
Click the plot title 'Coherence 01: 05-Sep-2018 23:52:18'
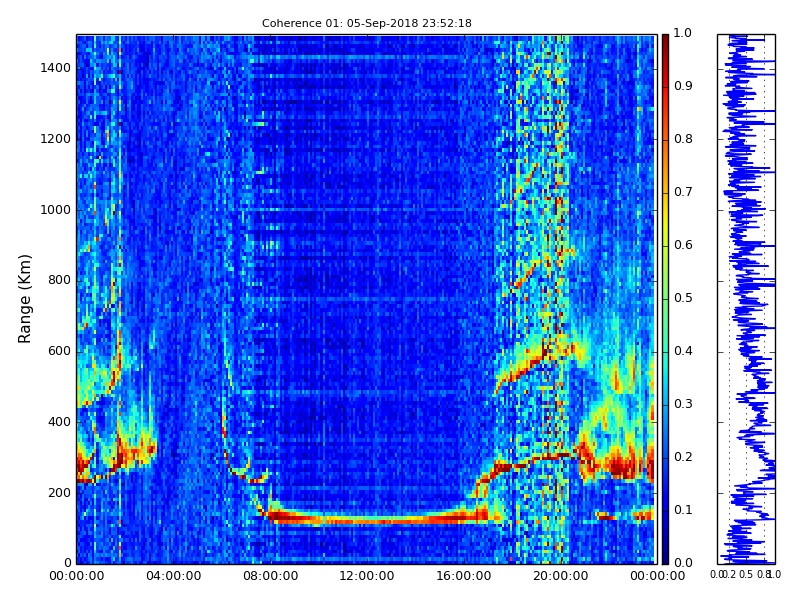[x=366, y=23]
